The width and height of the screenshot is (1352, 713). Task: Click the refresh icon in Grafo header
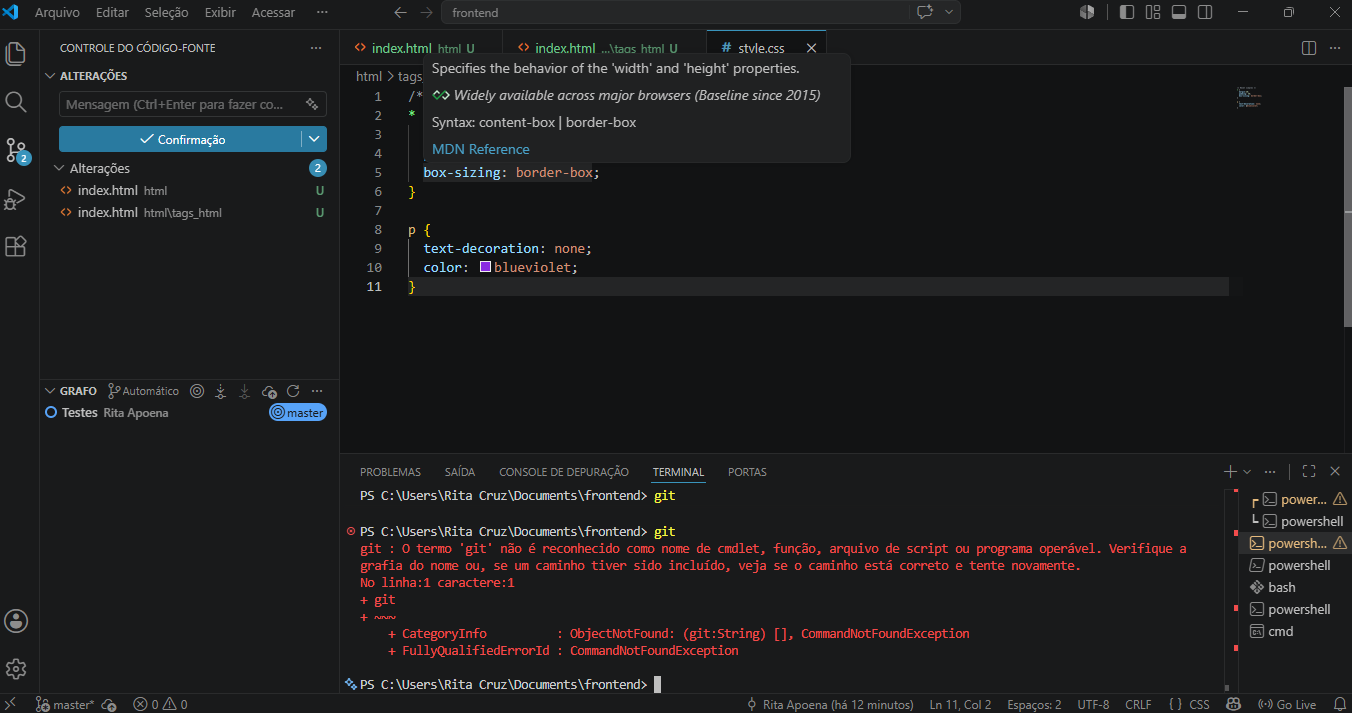click(x=293, y=391)
